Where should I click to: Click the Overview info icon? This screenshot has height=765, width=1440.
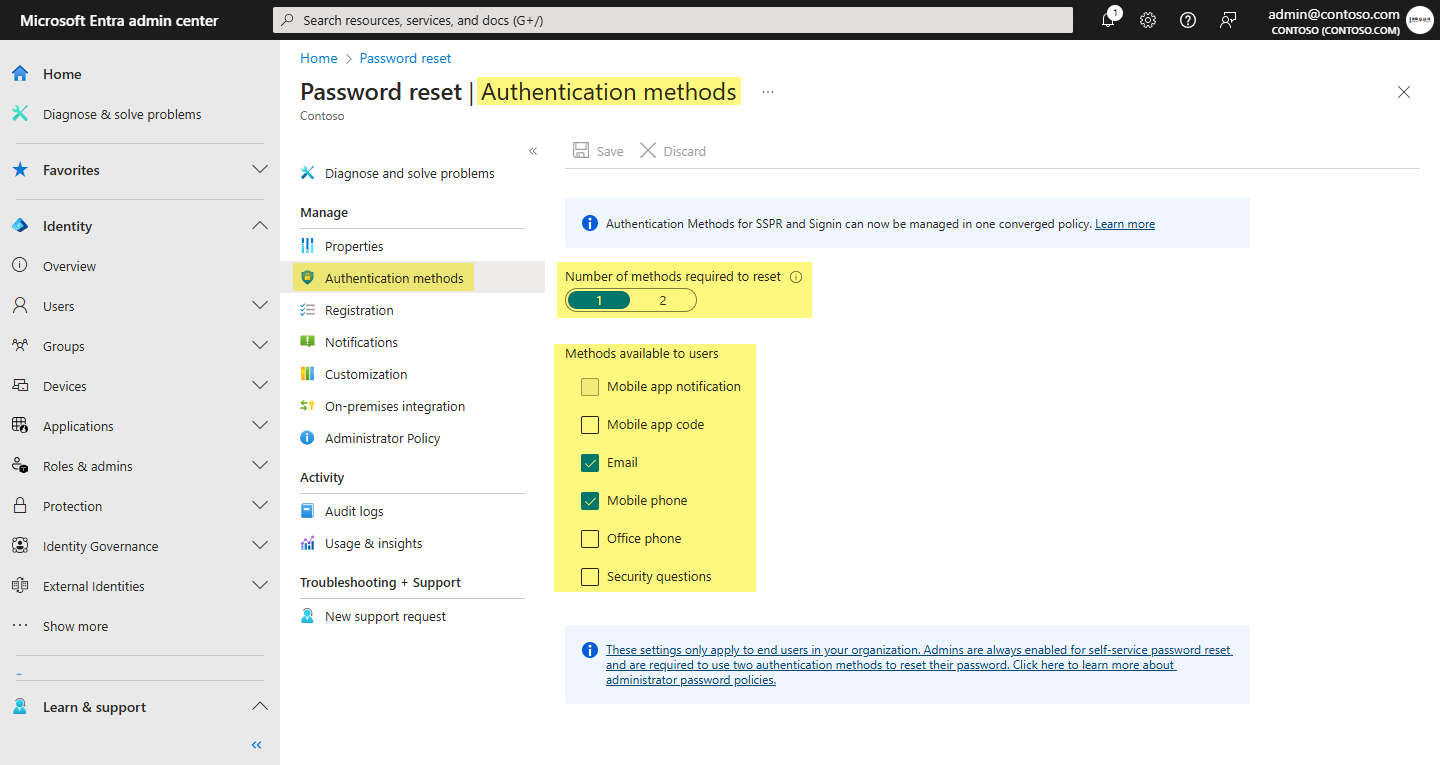pyautogui.click(x=20, y=266)
